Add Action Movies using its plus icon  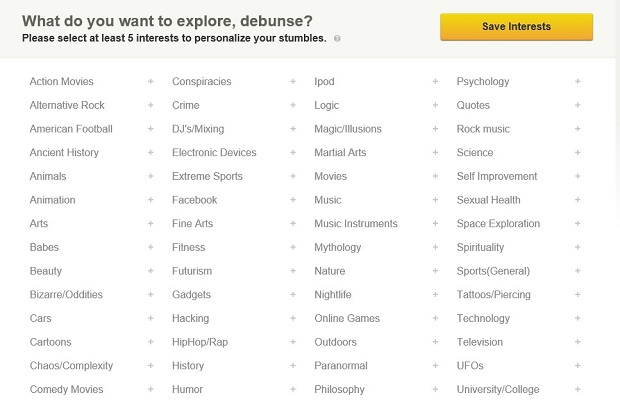[x=151, y=81]
